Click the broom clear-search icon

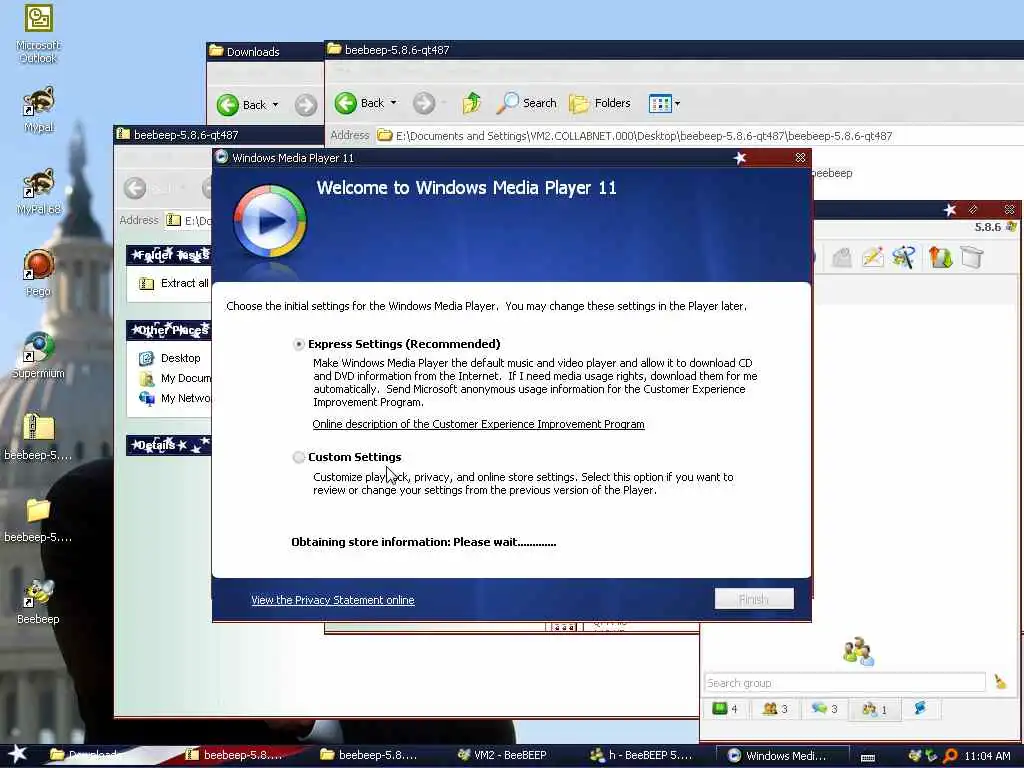tap(1000, 682)
